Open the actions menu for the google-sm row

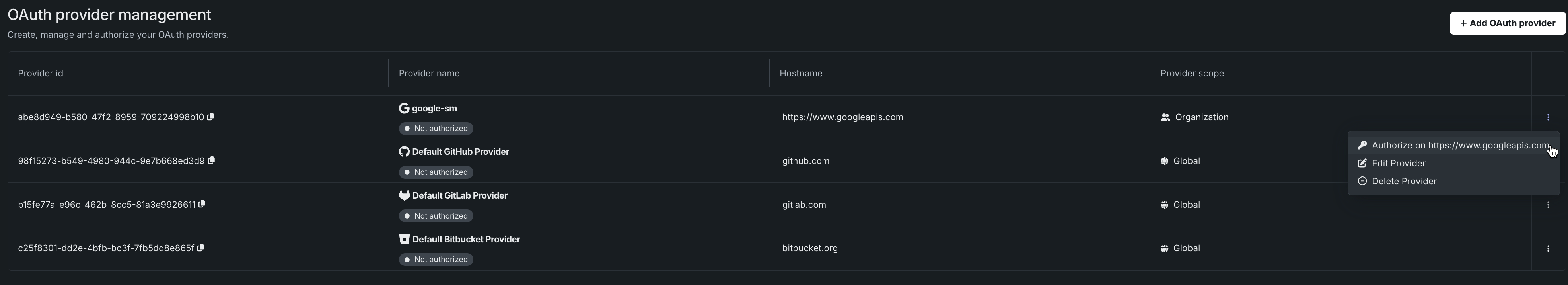(1548, 117)
